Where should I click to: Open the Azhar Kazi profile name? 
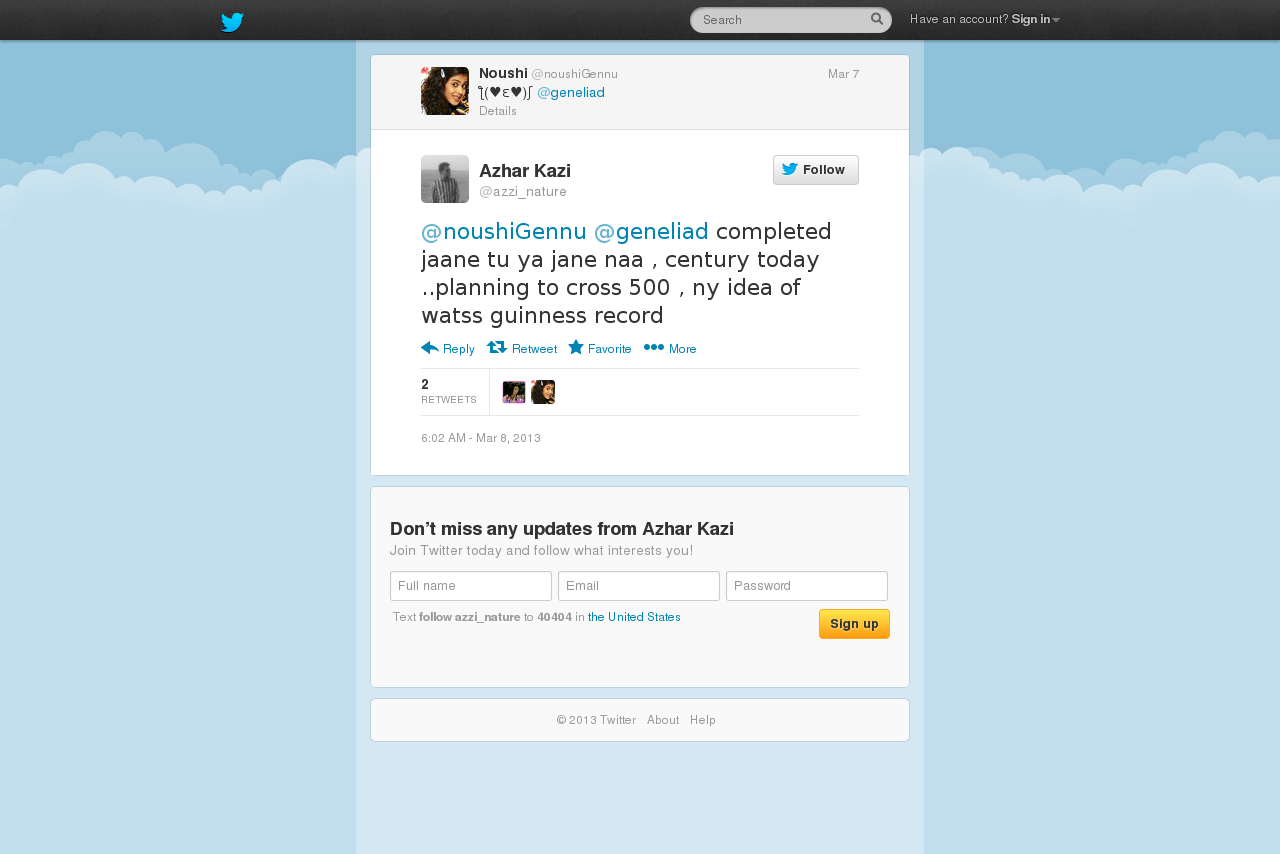(x=525, y=171)
